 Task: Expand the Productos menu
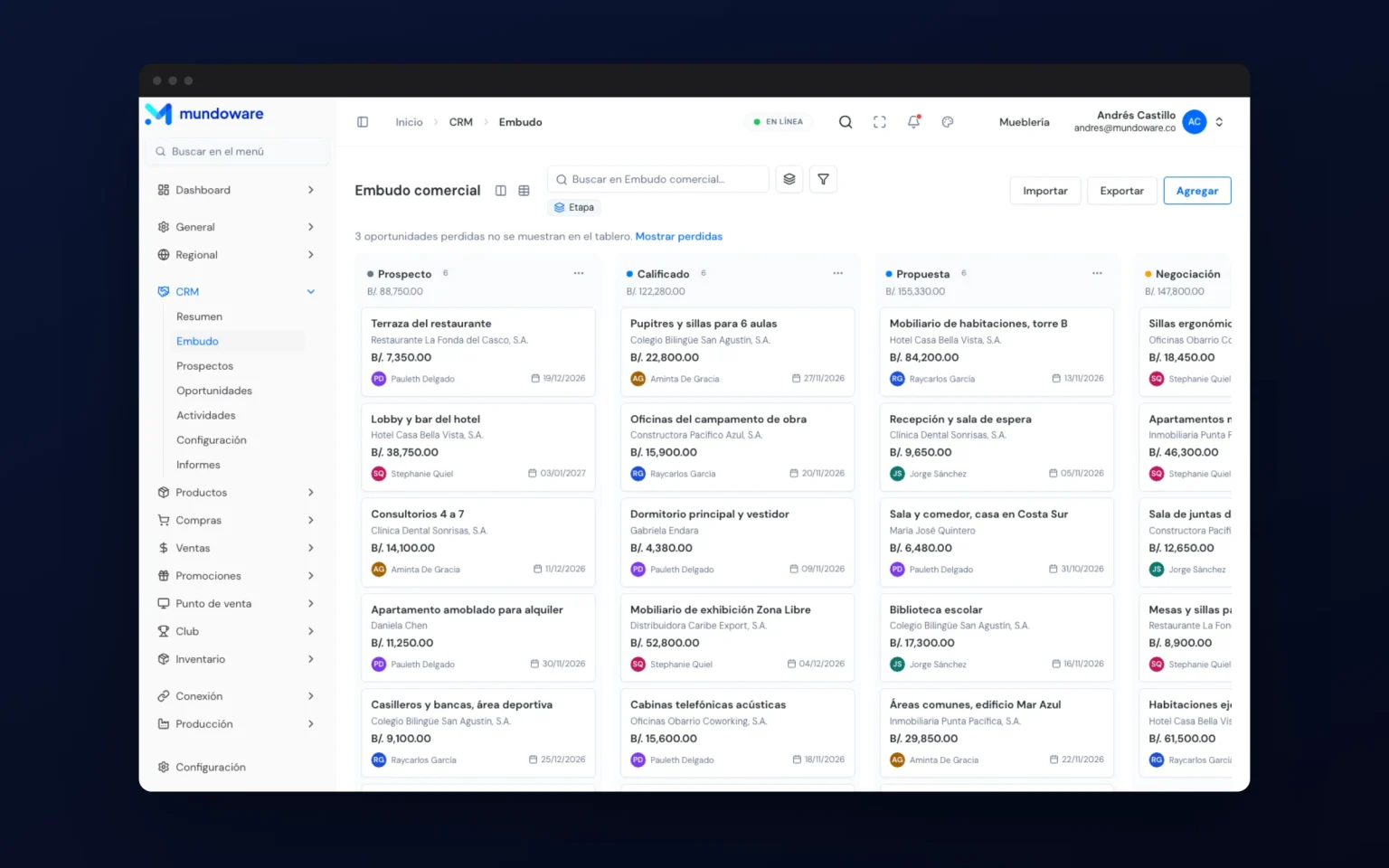click(237, 493)
